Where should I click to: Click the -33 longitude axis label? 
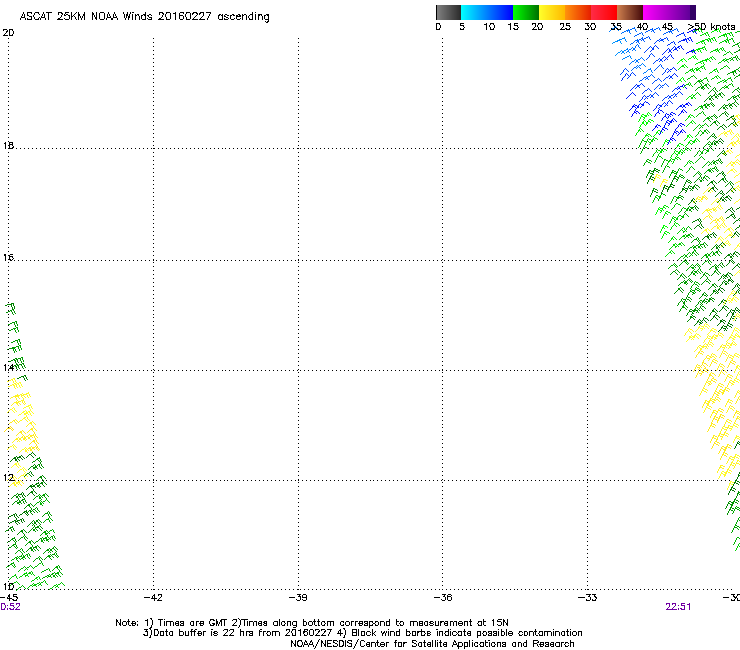(x=588, y=598)
